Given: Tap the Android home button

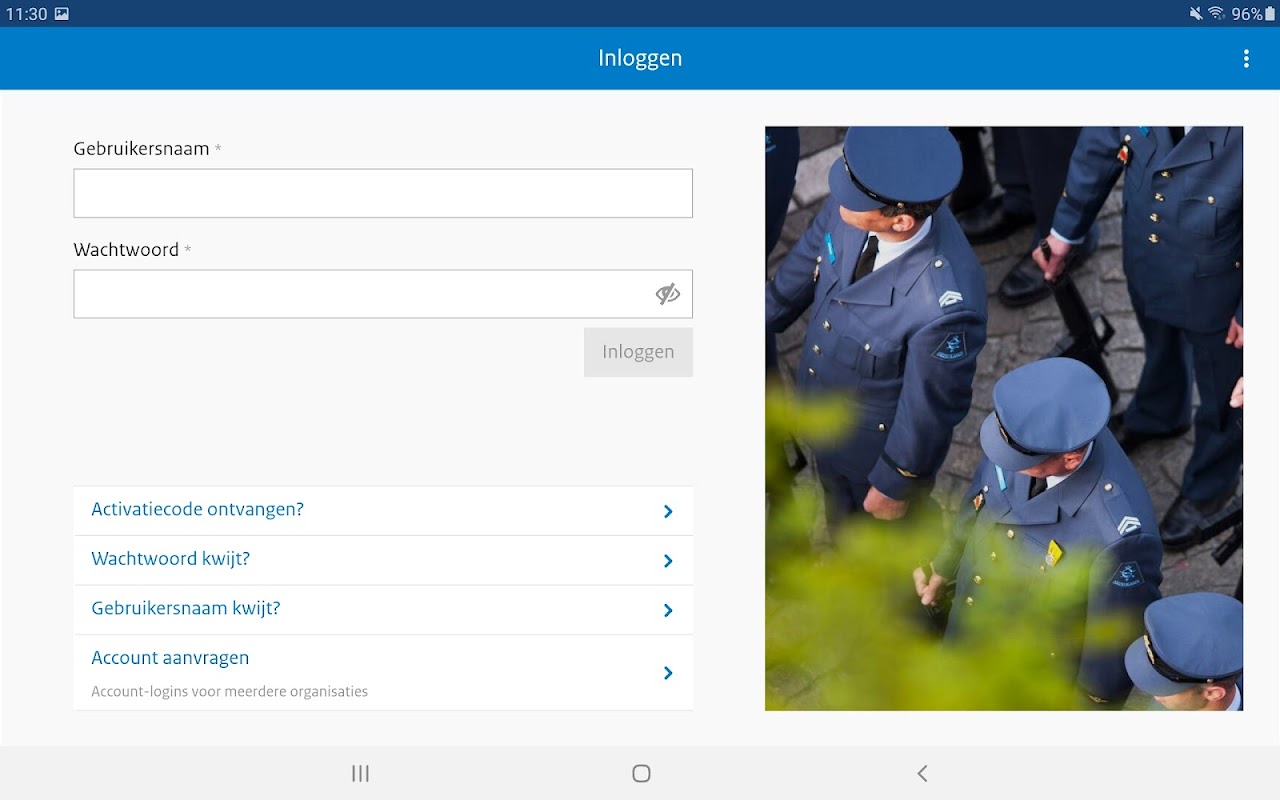Looking at the screenshot, I should pos(641,773).
